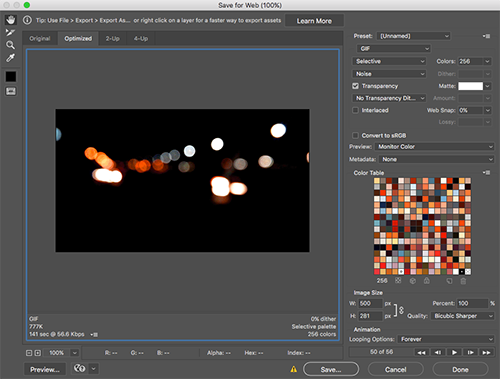Image resolution: width=500 pixels, height=379 pixels.
Task: Click the Done button
Action: (460, 369)
